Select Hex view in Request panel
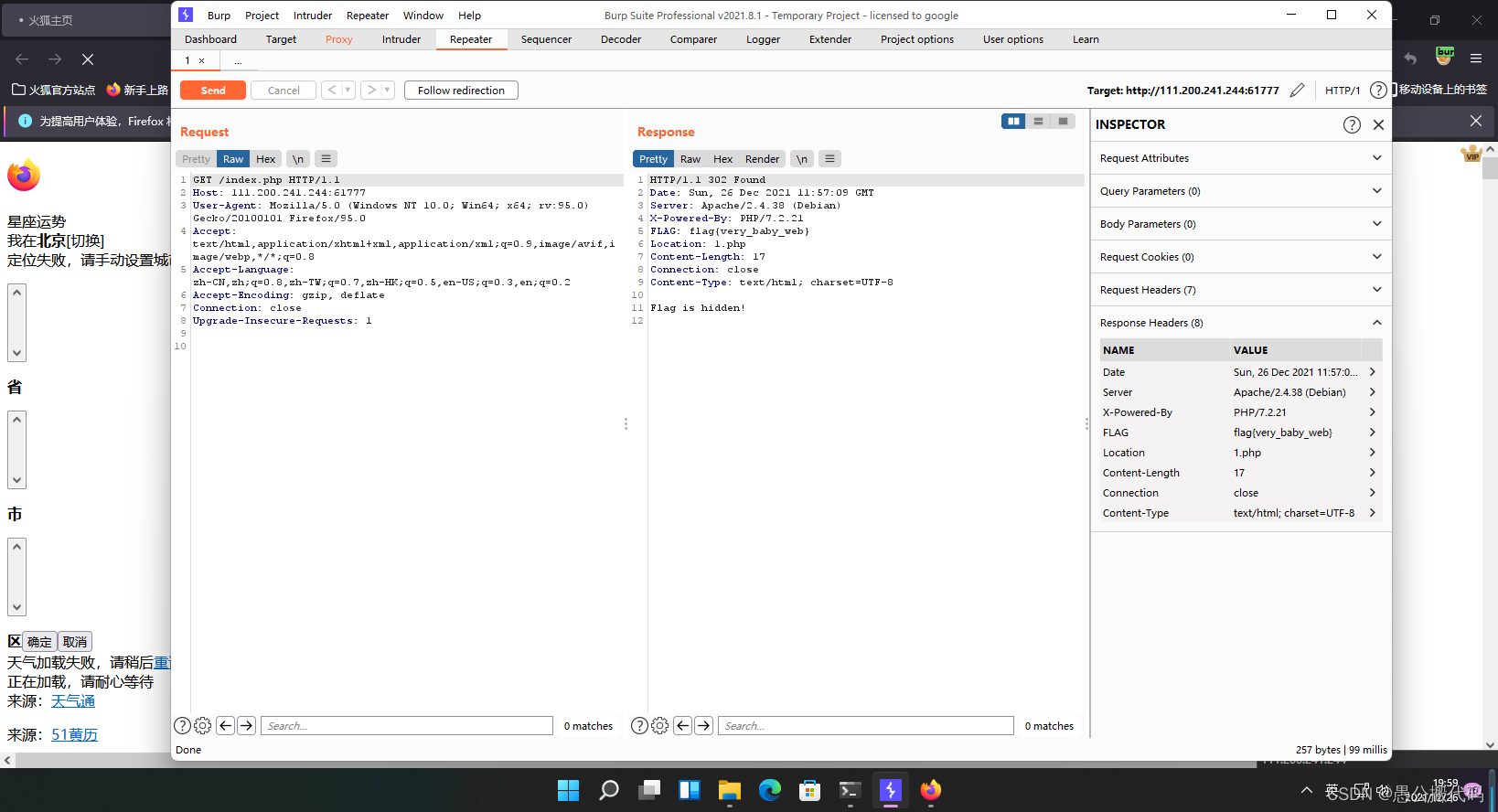Viewport: 1498px width, 812px height. pos(266,158)
